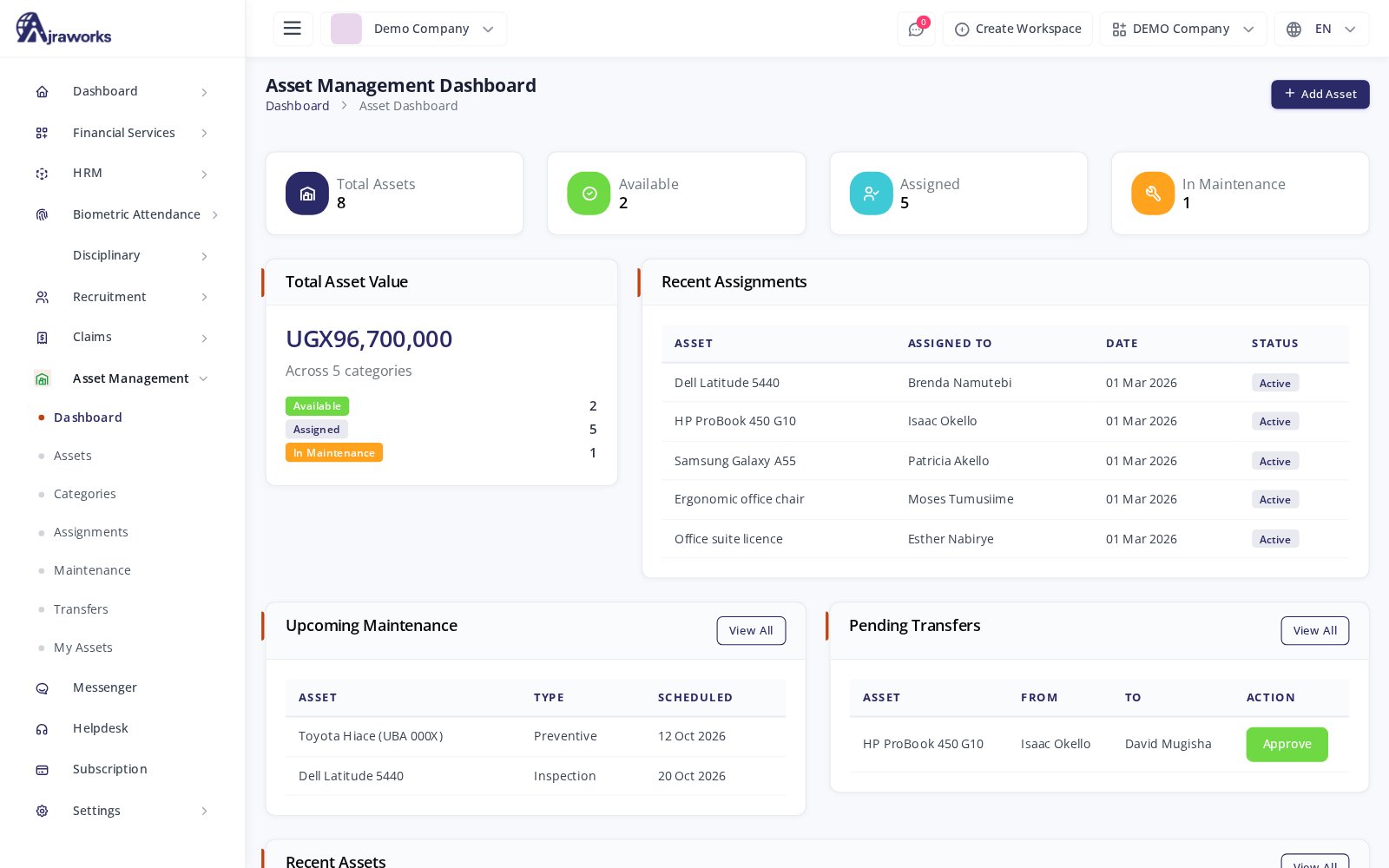View all Upcoming Maintenance entries

pyautogui.click(x=751, y=631)
